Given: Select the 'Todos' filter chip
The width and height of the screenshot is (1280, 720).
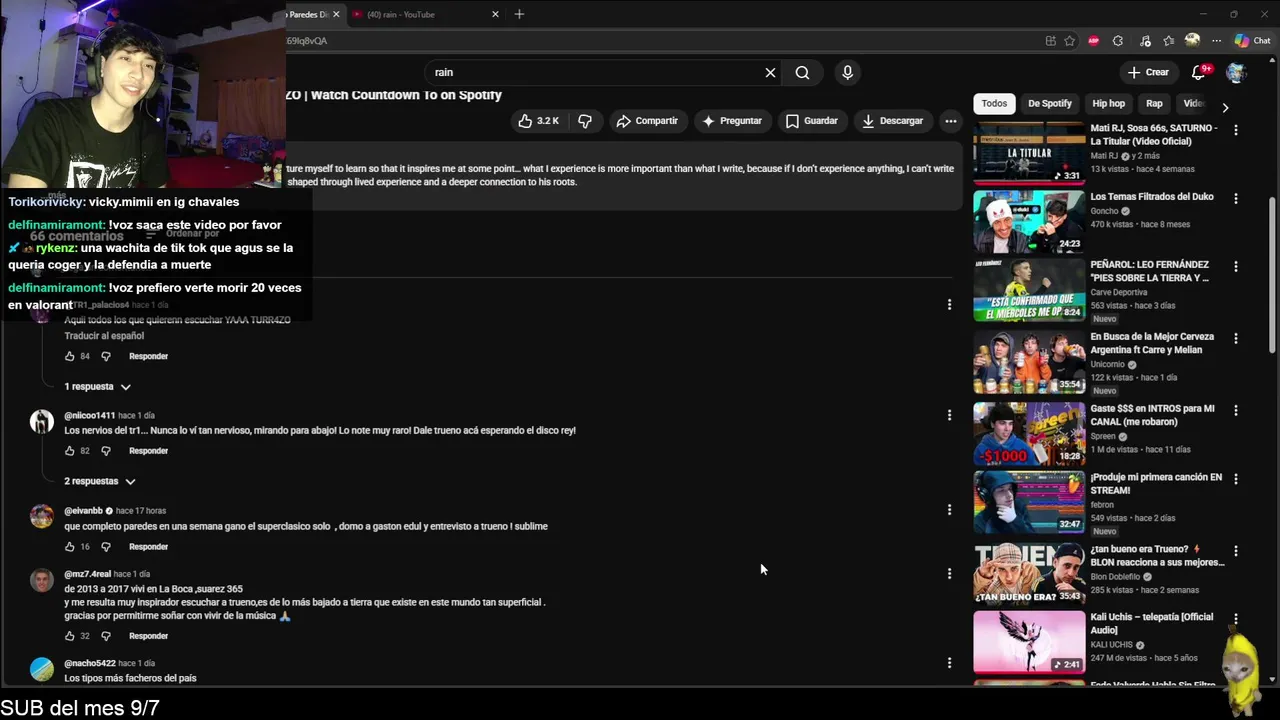Looking at the screenshot, I should [x=994, y=103].
